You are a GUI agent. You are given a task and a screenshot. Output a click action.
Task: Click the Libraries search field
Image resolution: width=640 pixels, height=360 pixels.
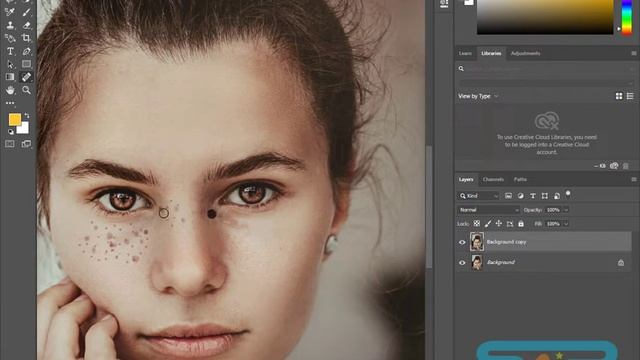(547, 69)
